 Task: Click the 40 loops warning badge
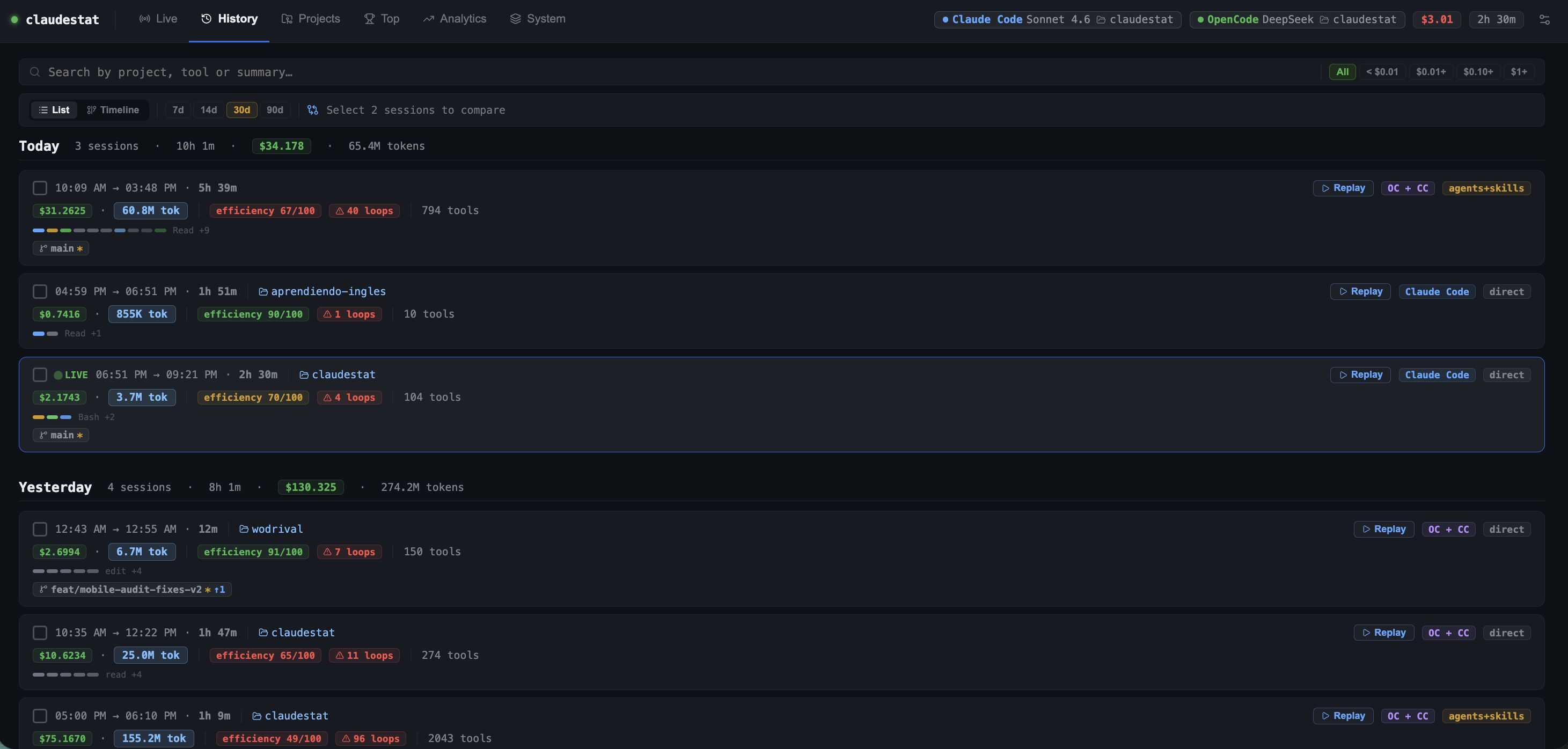tap(364, 210)
